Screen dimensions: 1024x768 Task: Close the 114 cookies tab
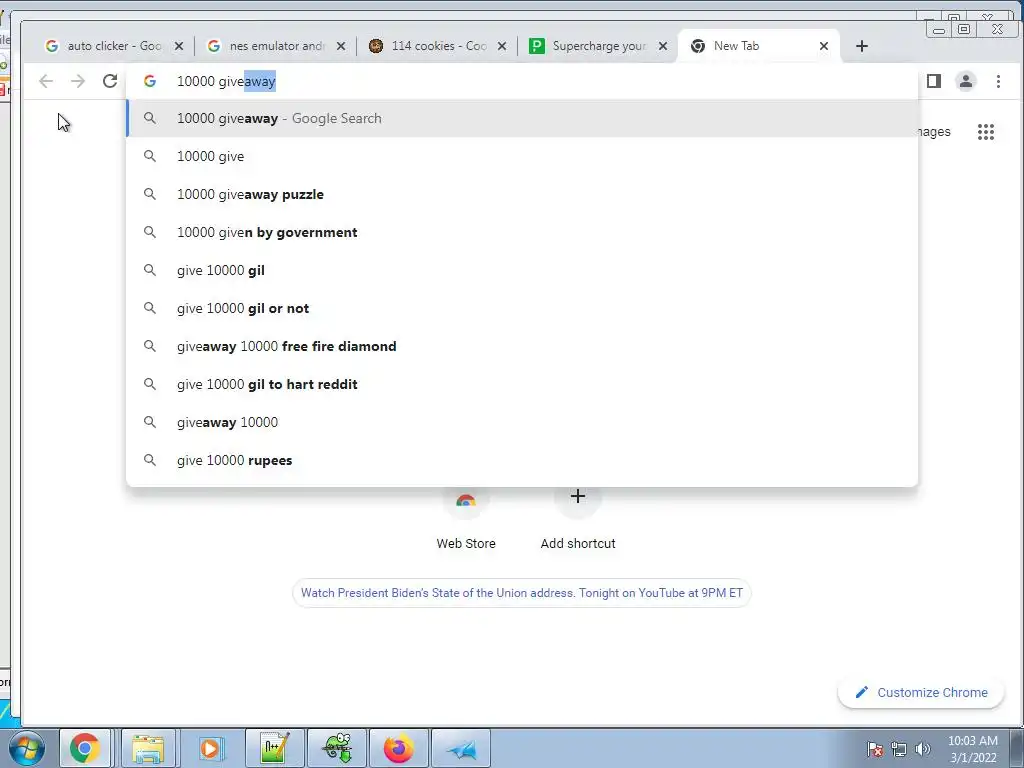[502, 46]
